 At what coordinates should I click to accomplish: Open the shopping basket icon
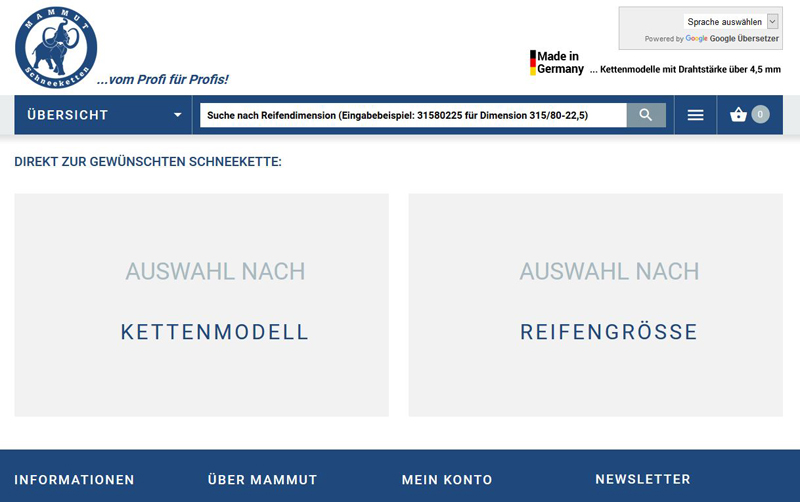tap(738, 115)
